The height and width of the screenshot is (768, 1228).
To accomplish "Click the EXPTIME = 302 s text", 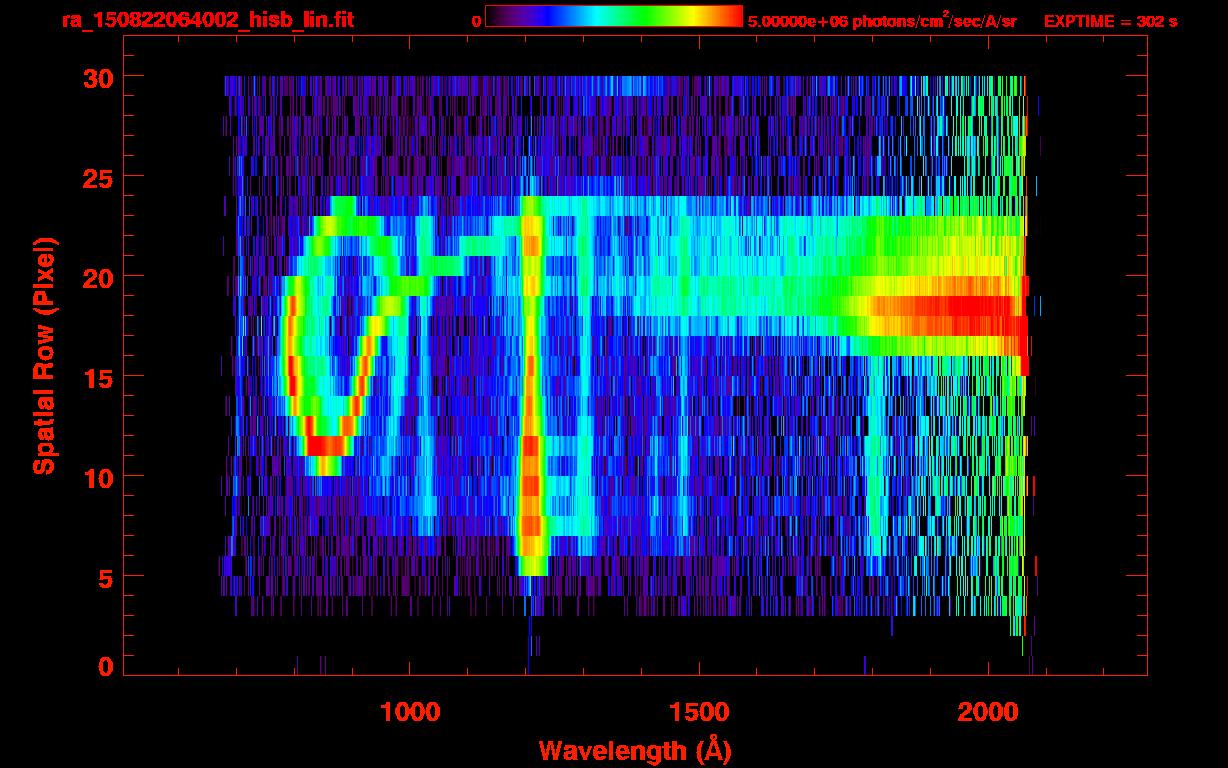I will [x=1110, y=21].
